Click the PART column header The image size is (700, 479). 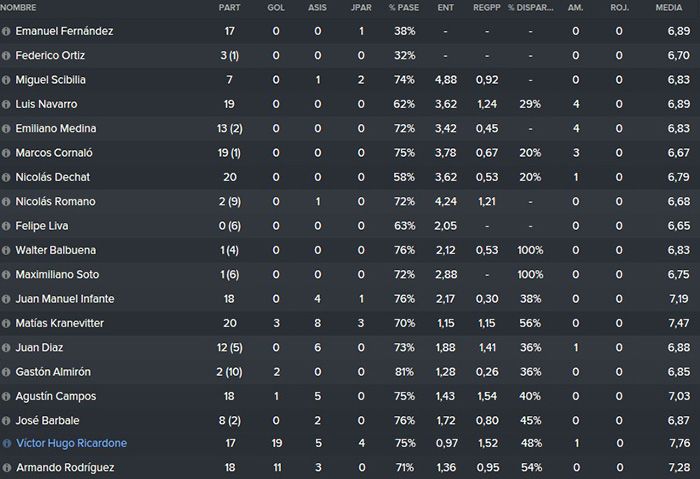[x=229, y=8]
